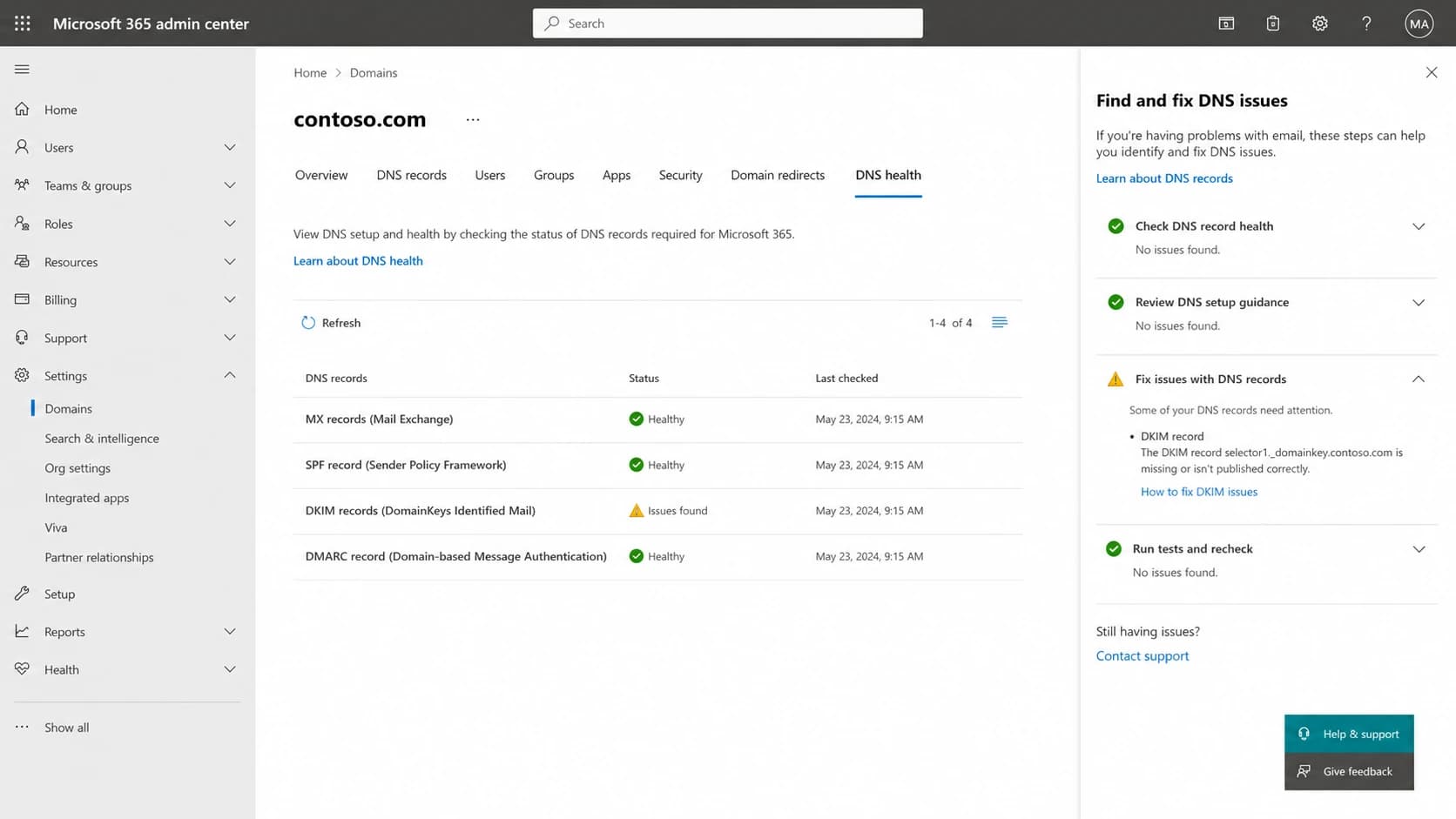Switch to the Security tab
Image resolution: width=1456 pixels, height=819 pixels.
[x=680, y=175]
